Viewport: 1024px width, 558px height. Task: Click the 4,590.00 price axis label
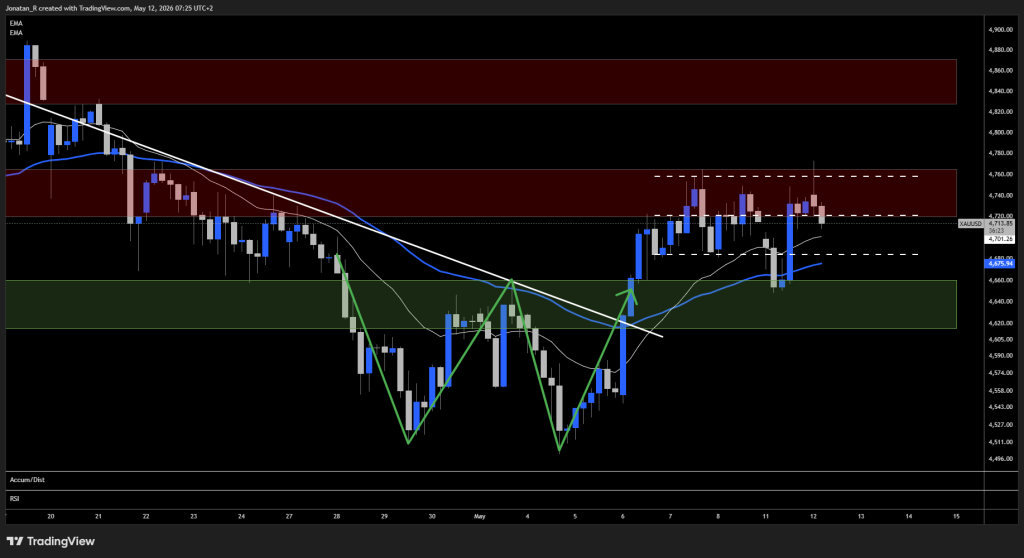coord(1000,356)
